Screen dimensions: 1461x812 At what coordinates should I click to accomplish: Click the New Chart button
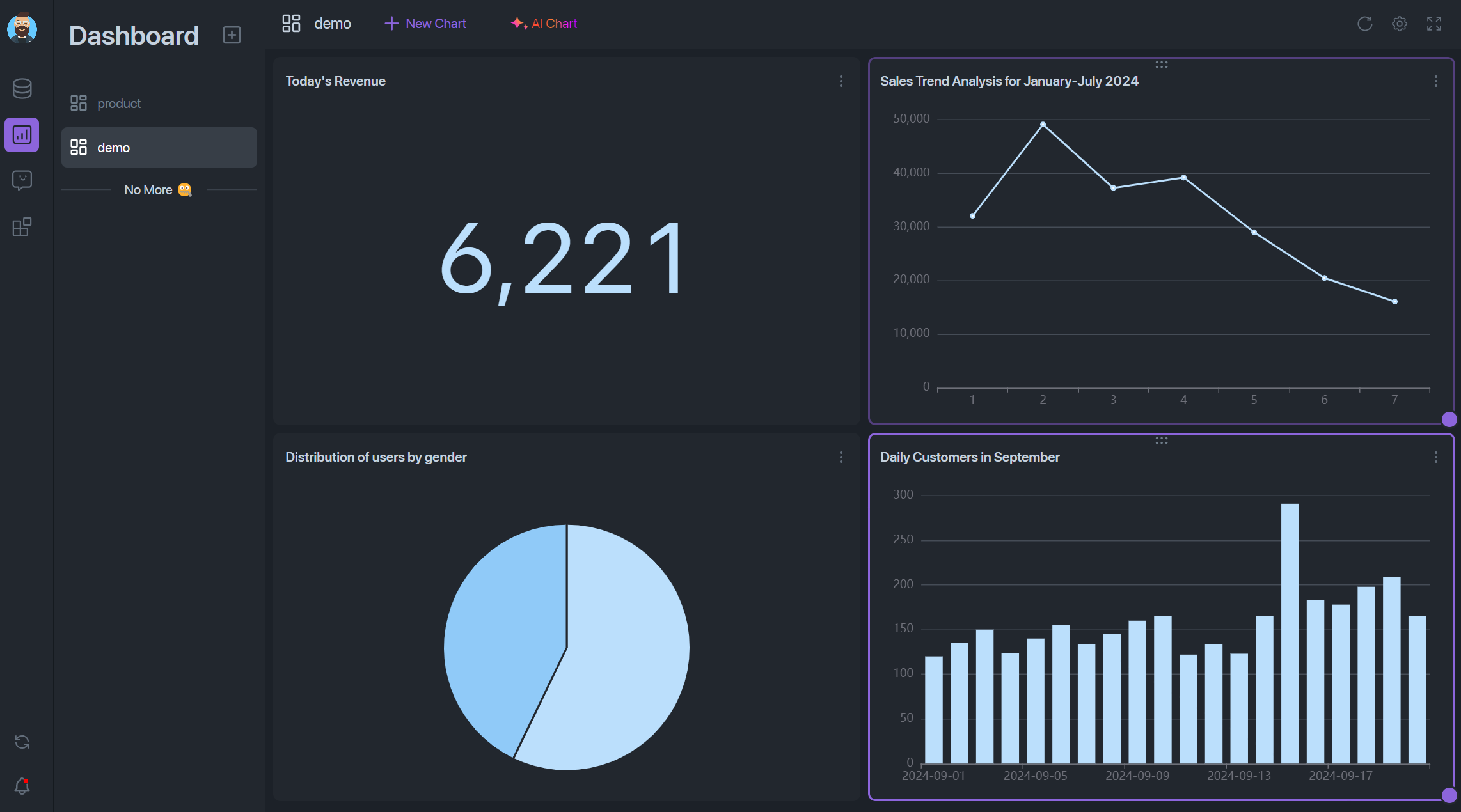pos(425,24)
